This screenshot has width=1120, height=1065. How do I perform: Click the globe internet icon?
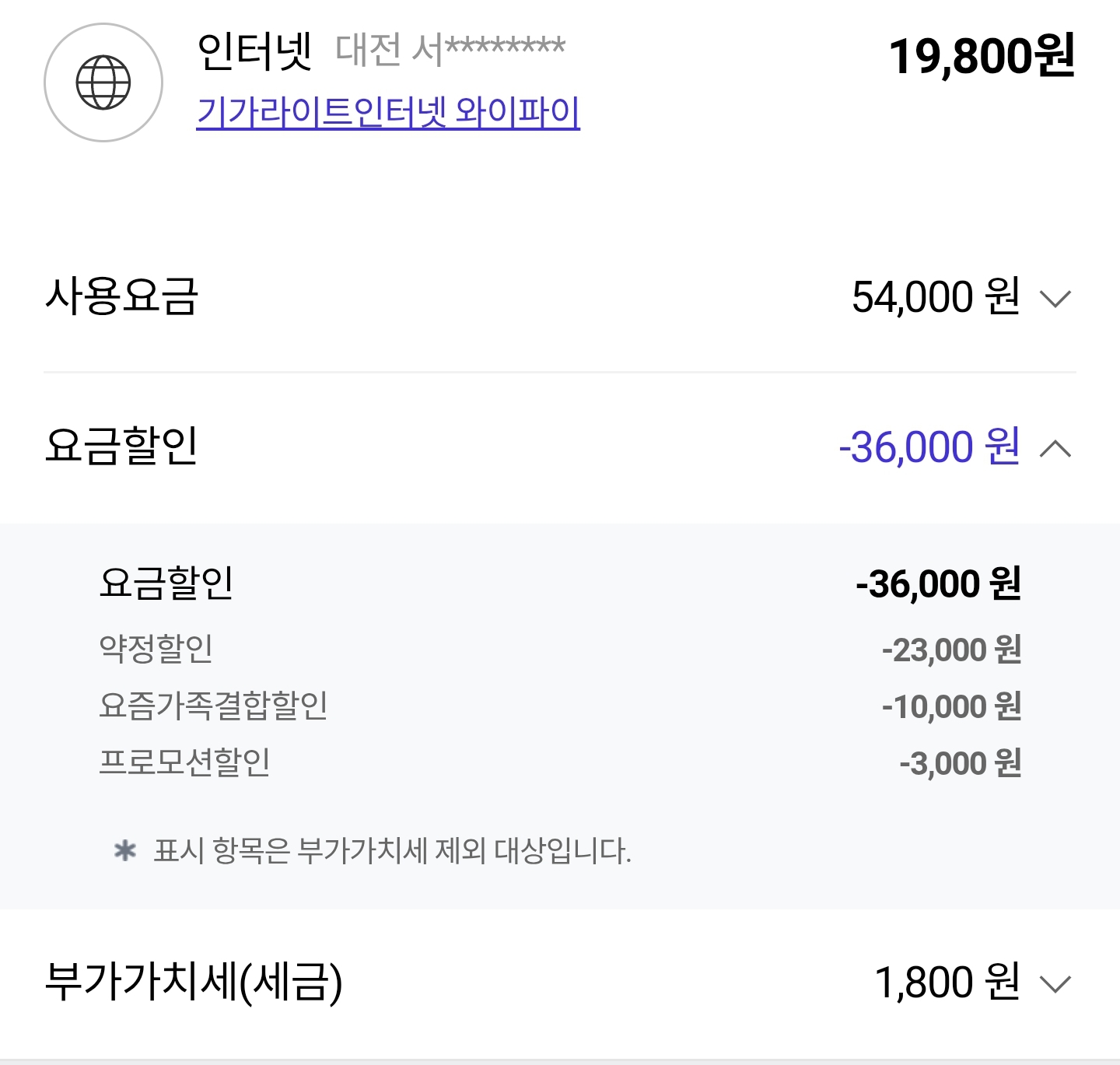pos(103,82)
